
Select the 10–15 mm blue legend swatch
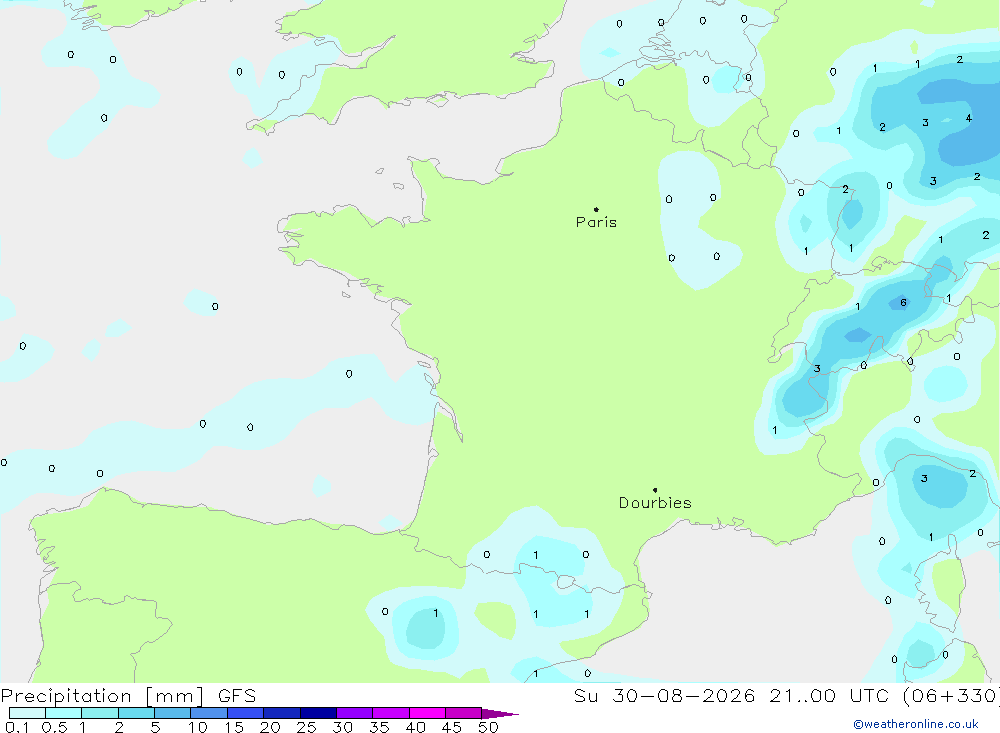point(209,713)
